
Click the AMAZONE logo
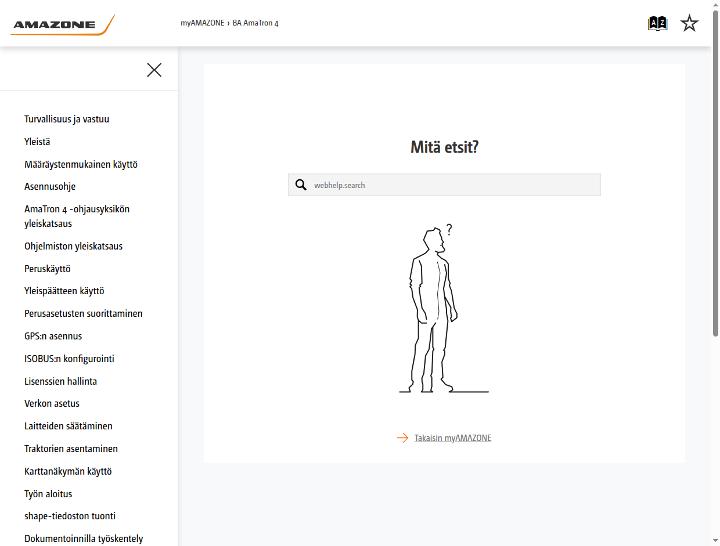click(63, 25)
